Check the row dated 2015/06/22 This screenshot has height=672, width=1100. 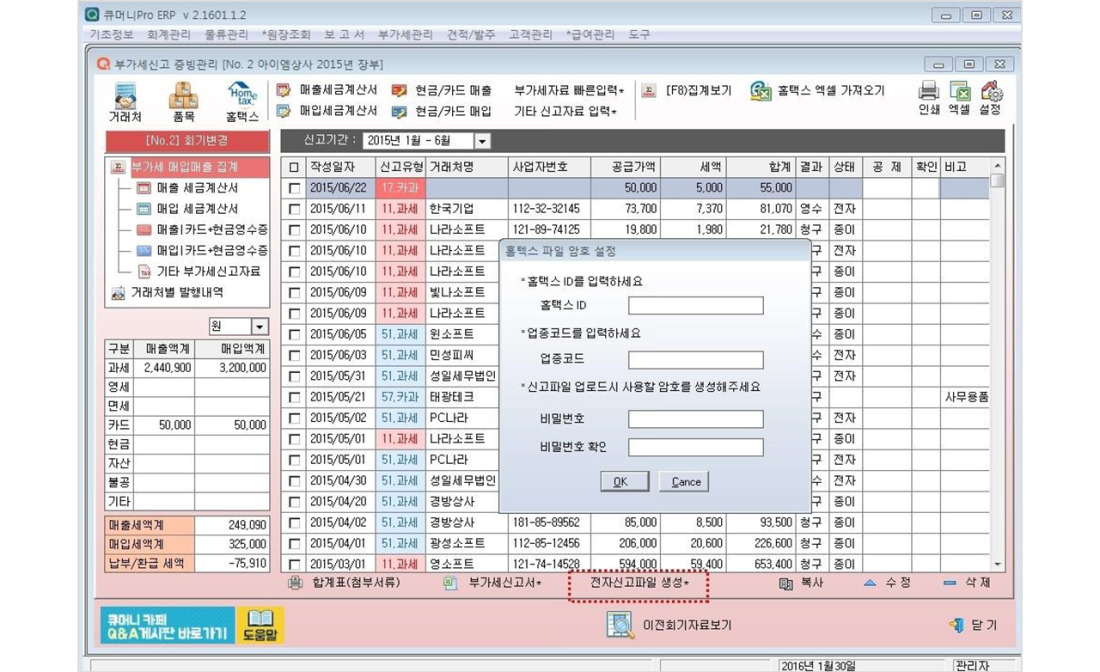point(294,188)
